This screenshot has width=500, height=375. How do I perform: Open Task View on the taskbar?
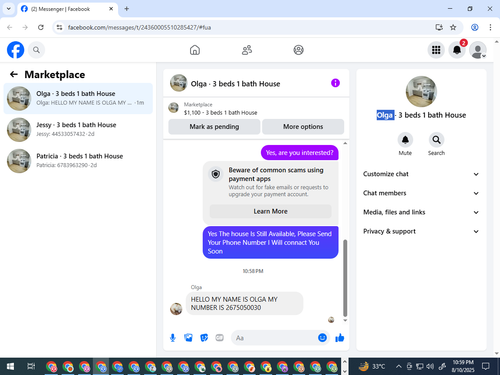click(x=31, y=367)
